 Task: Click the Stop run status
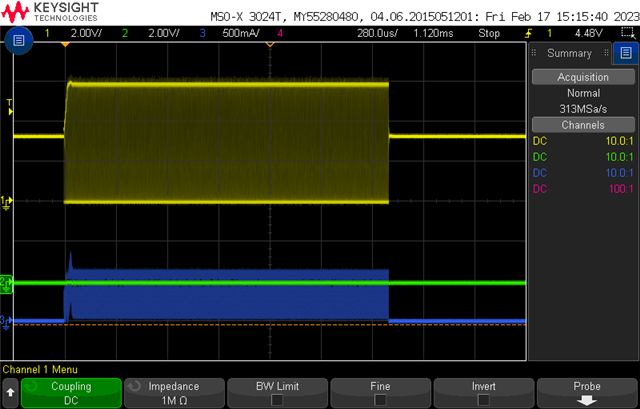(489, 33)
